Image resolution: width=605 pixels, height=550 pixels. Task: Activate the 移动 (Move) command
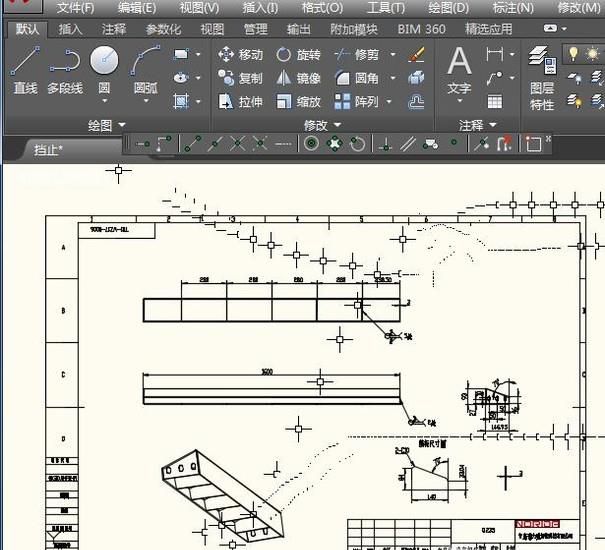click(240, 54)
